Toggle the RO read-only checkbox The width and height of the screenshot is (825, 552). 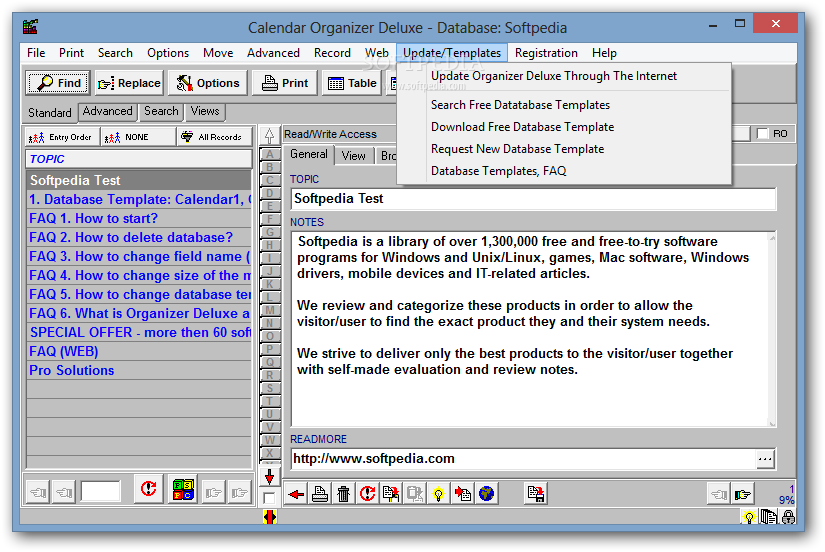point(762,134)
